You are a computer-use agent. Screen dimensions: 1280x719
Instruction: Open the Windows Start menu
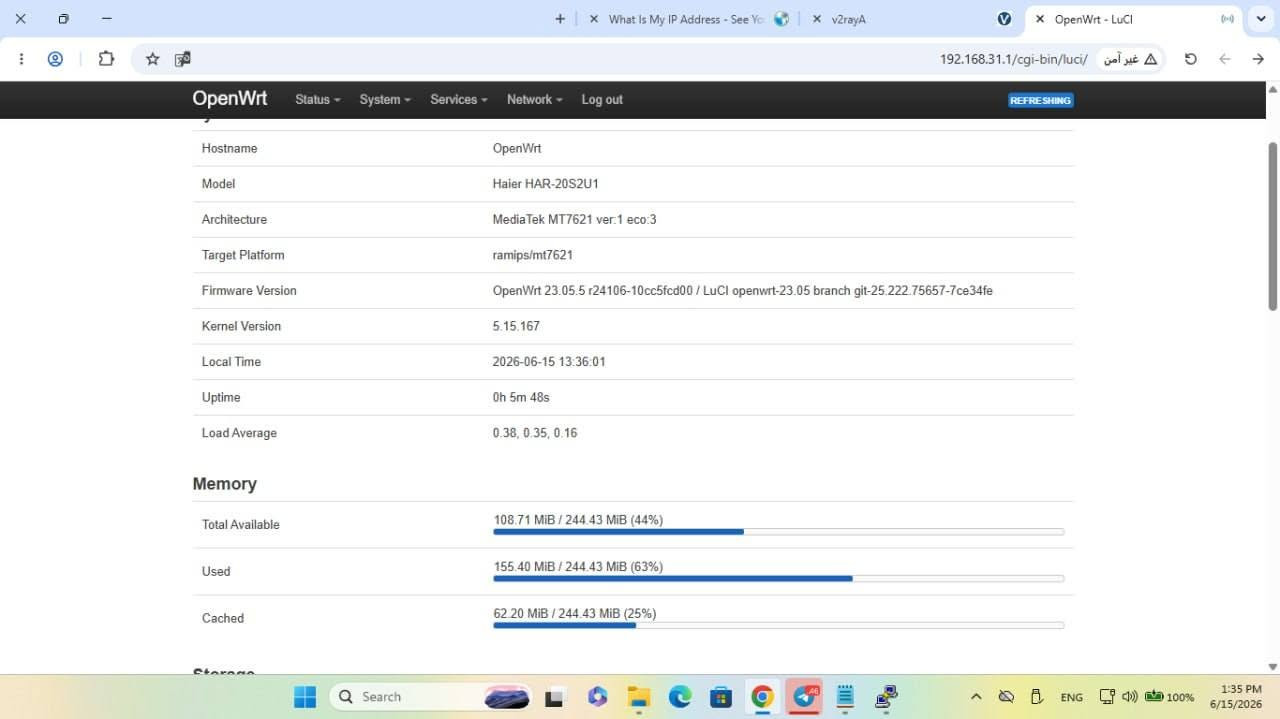click(305, 697)
